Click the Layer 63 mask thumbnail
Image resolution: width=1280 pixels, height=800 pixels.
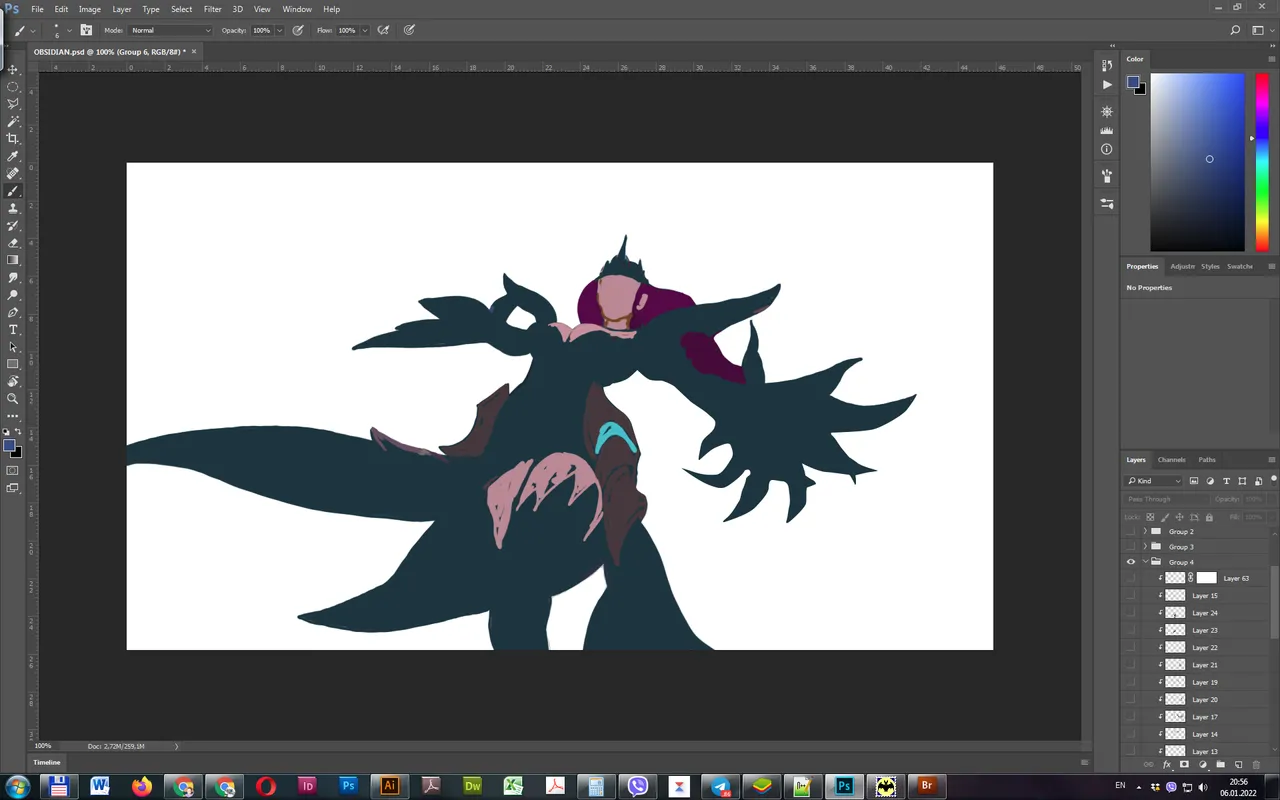pyautogui.click(x=1207, y=578)
